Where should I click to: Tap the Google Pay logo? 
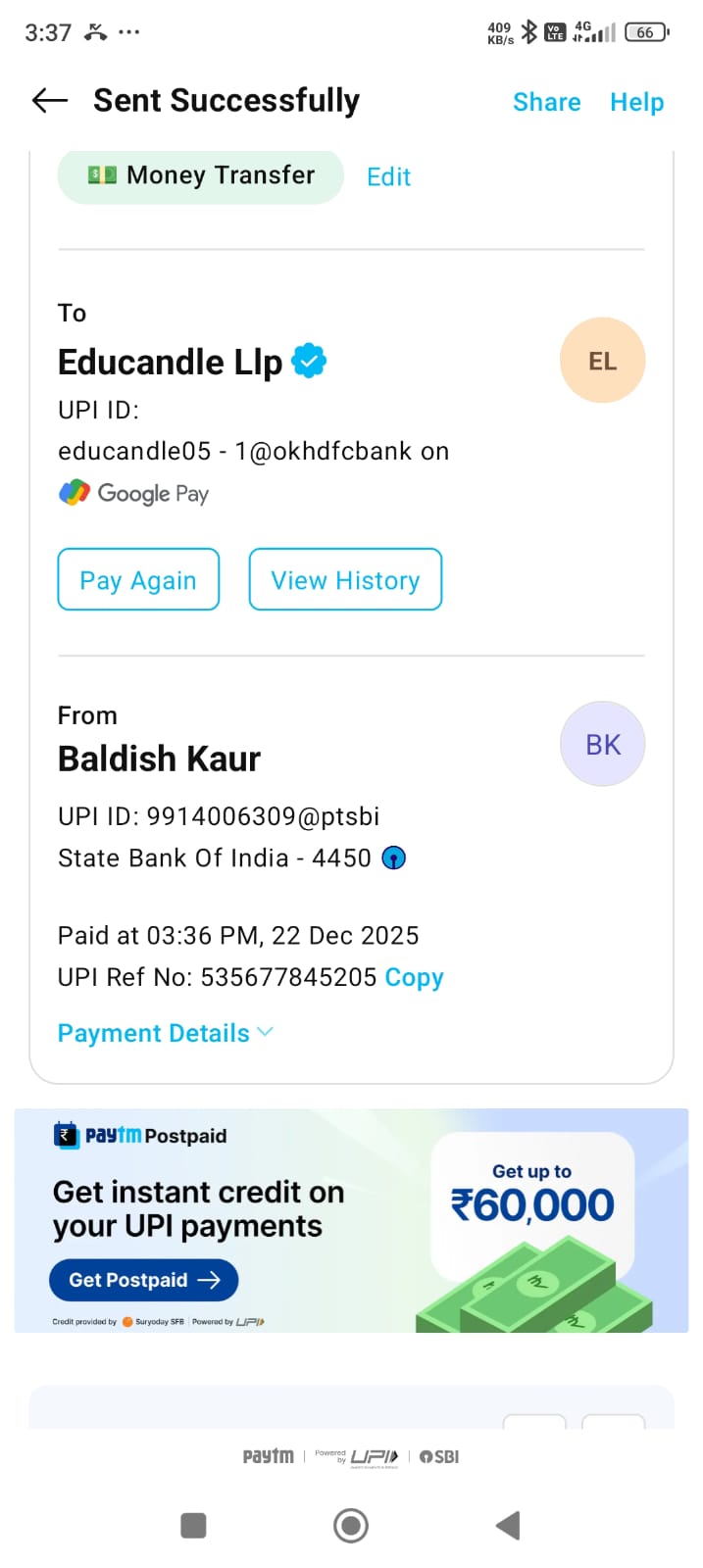(x=134, y=493)
